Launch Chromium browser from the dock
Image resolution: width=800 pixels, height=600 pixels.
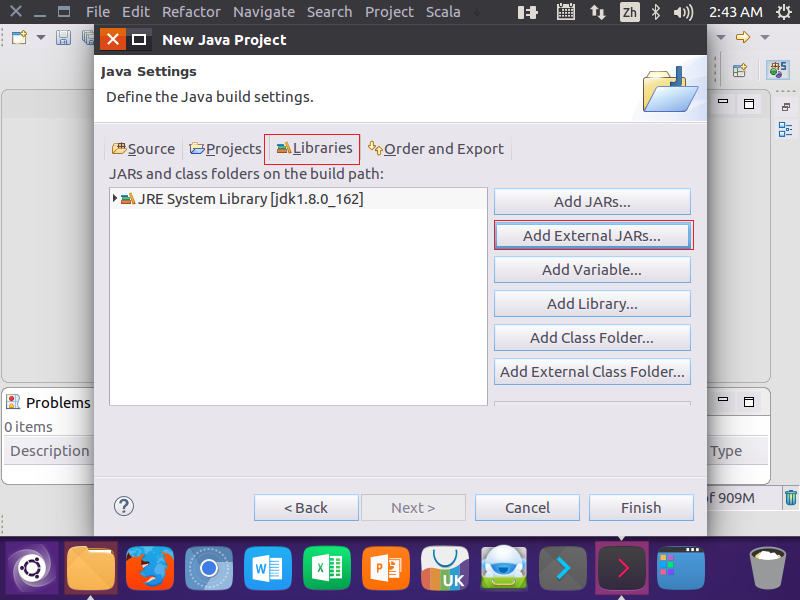click(x=209, y=568)
